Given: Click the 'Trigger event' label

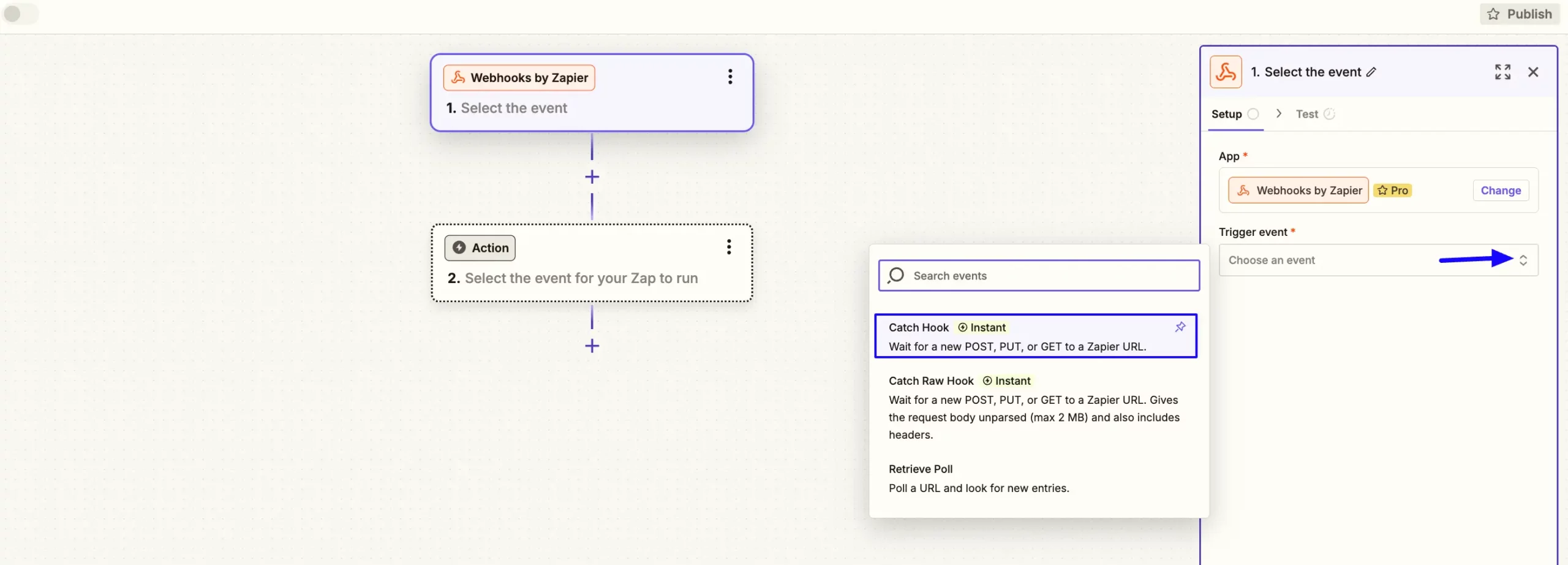Looking at the screenshot, I should [1253, 232].
